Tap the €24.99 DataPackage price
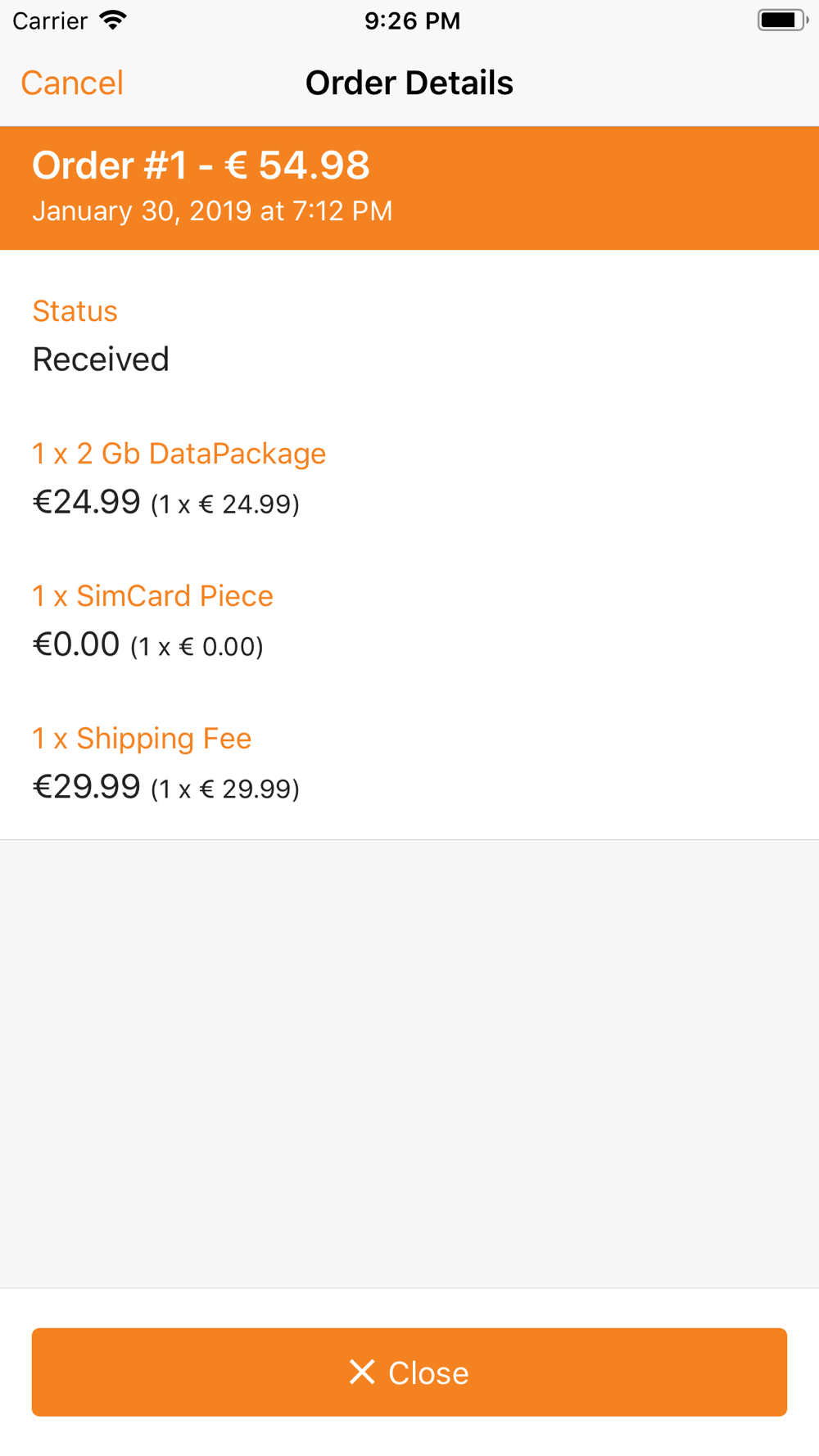This screenshot has height=1456, width=819. (86, 501)
